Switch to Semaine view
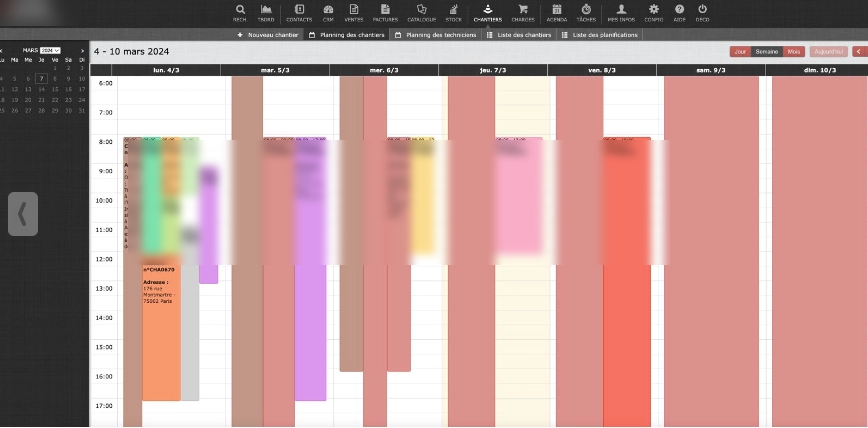868x428 pixels. [767, 51]
